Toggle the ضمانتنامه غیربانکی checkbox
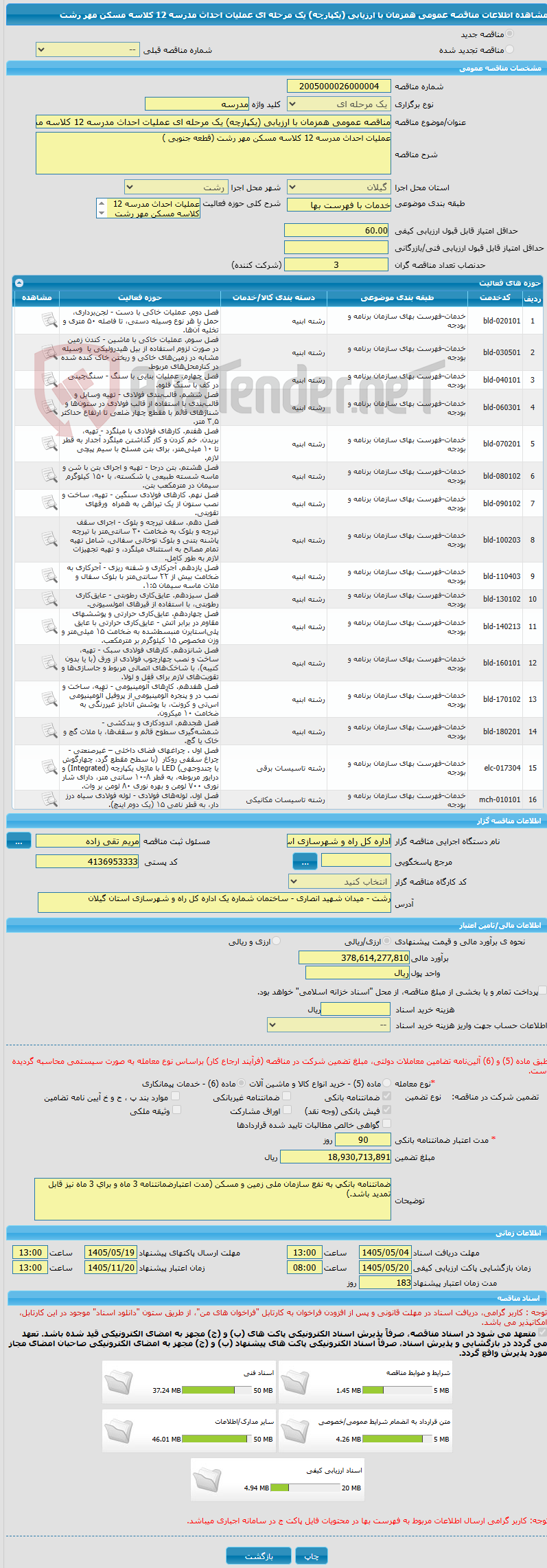547x1568 pixels. click(287, 1097)
